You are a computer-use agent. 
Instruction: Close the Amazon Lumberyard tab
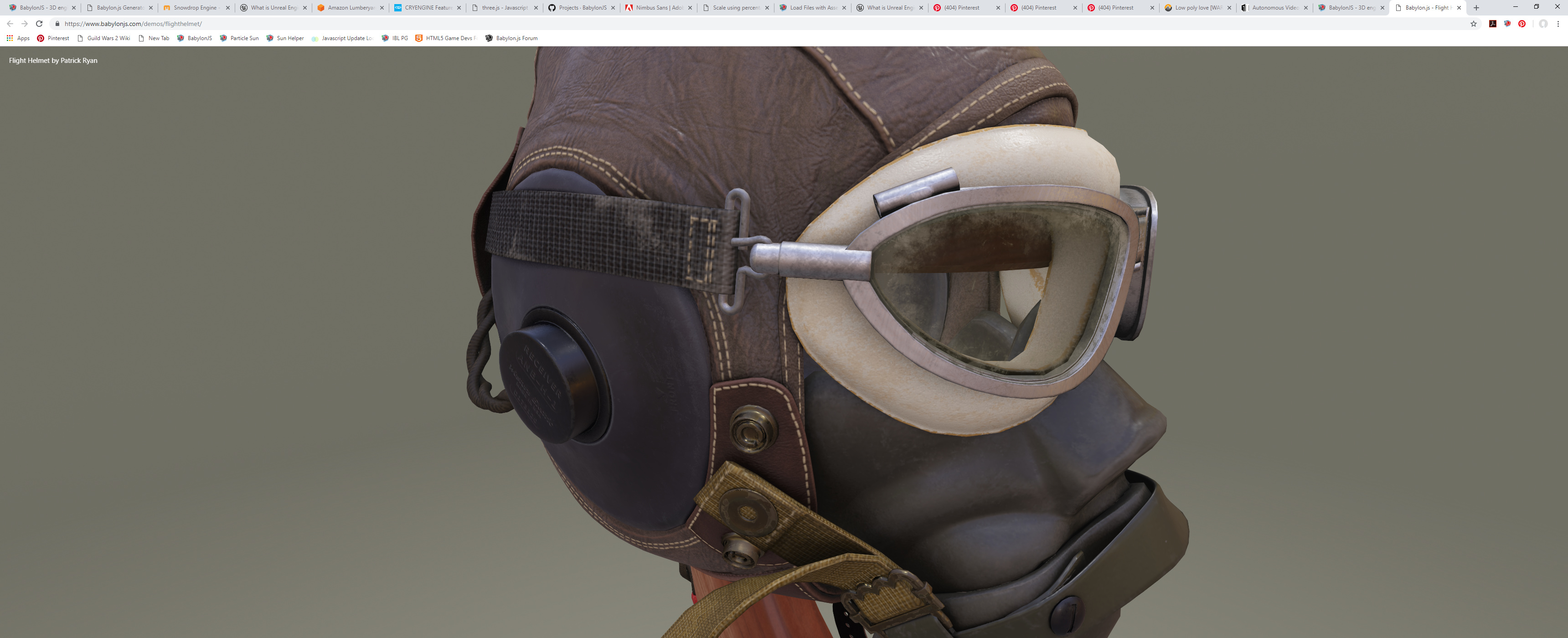382,8
